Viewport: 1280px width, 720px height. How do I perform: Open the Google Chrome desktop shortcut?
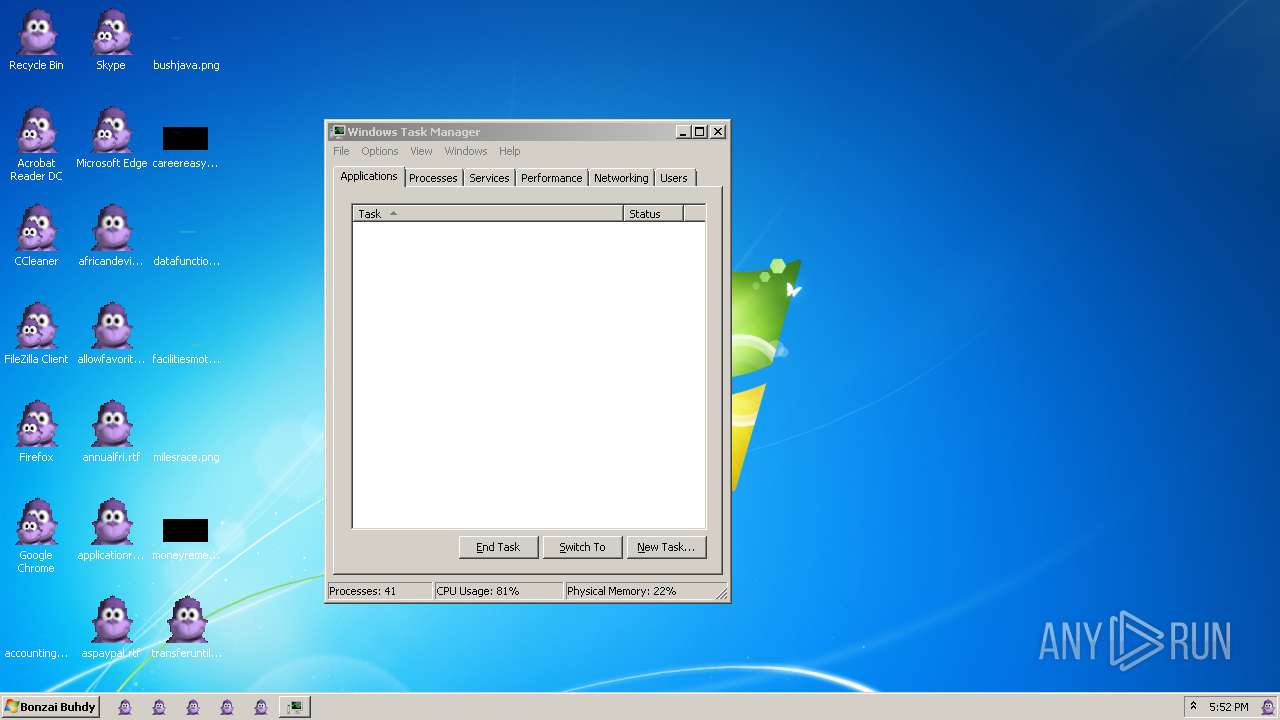[x=36, y=536]
